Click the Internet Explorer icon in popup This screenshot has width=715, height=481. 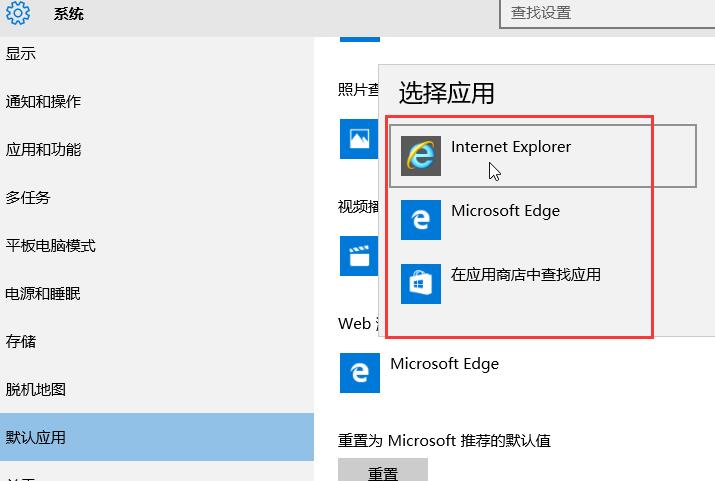tap(420, 155)
